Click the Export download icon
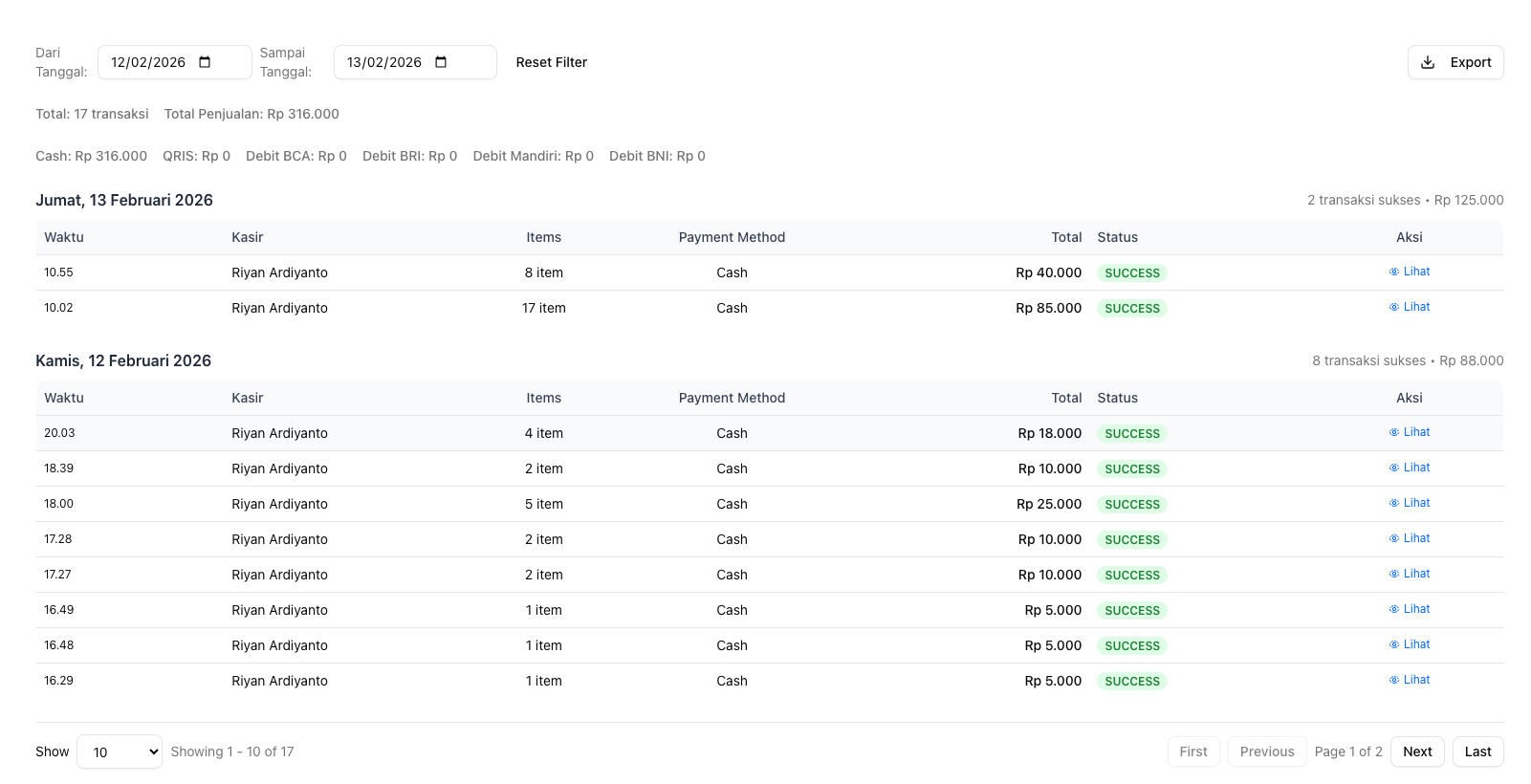Viewport: 1531px width, 784px height. tap(1428, 62)
